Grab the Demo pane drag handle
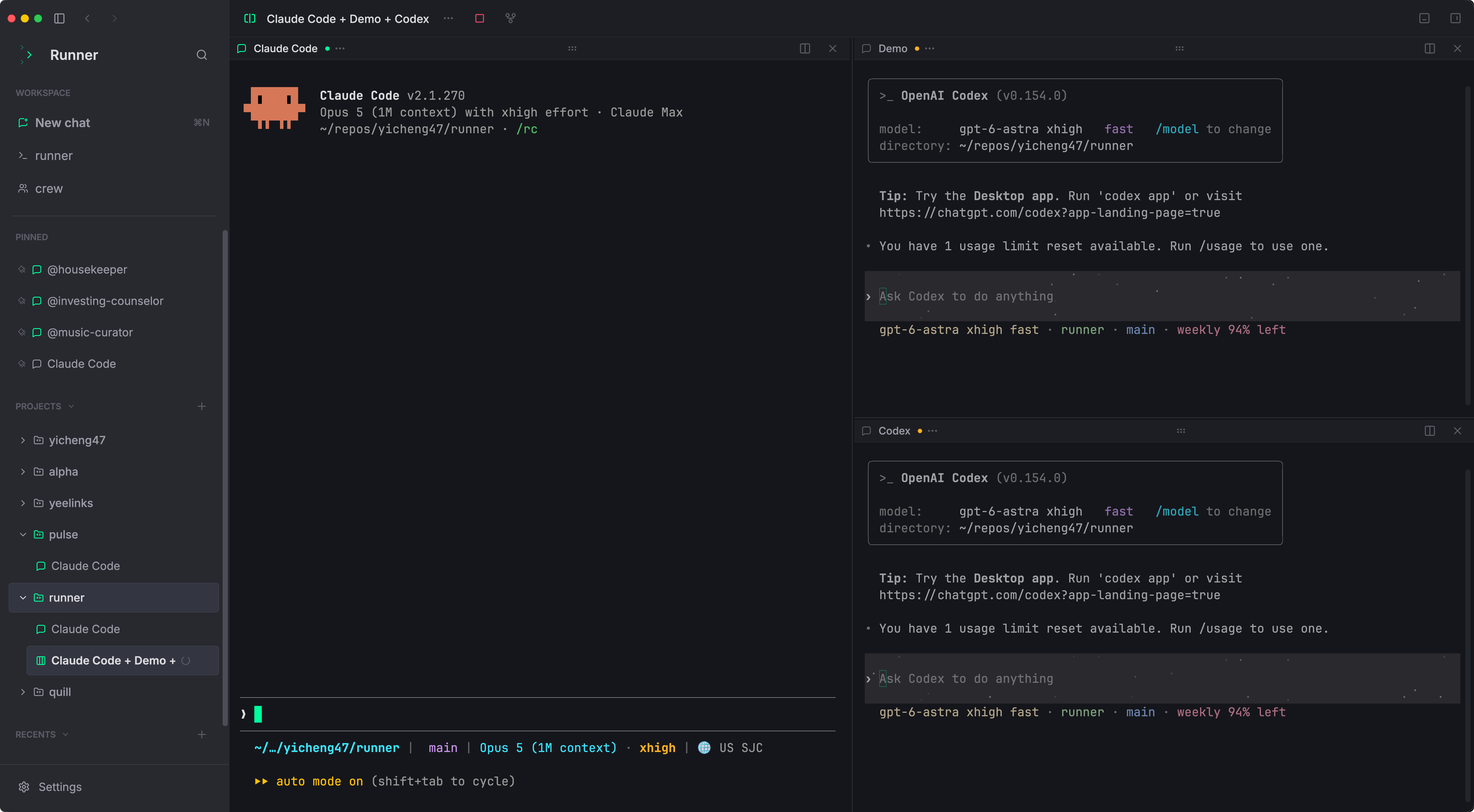Viewport: 1474px width, 812px height. pyautogui.click(x=1179, y=49)
